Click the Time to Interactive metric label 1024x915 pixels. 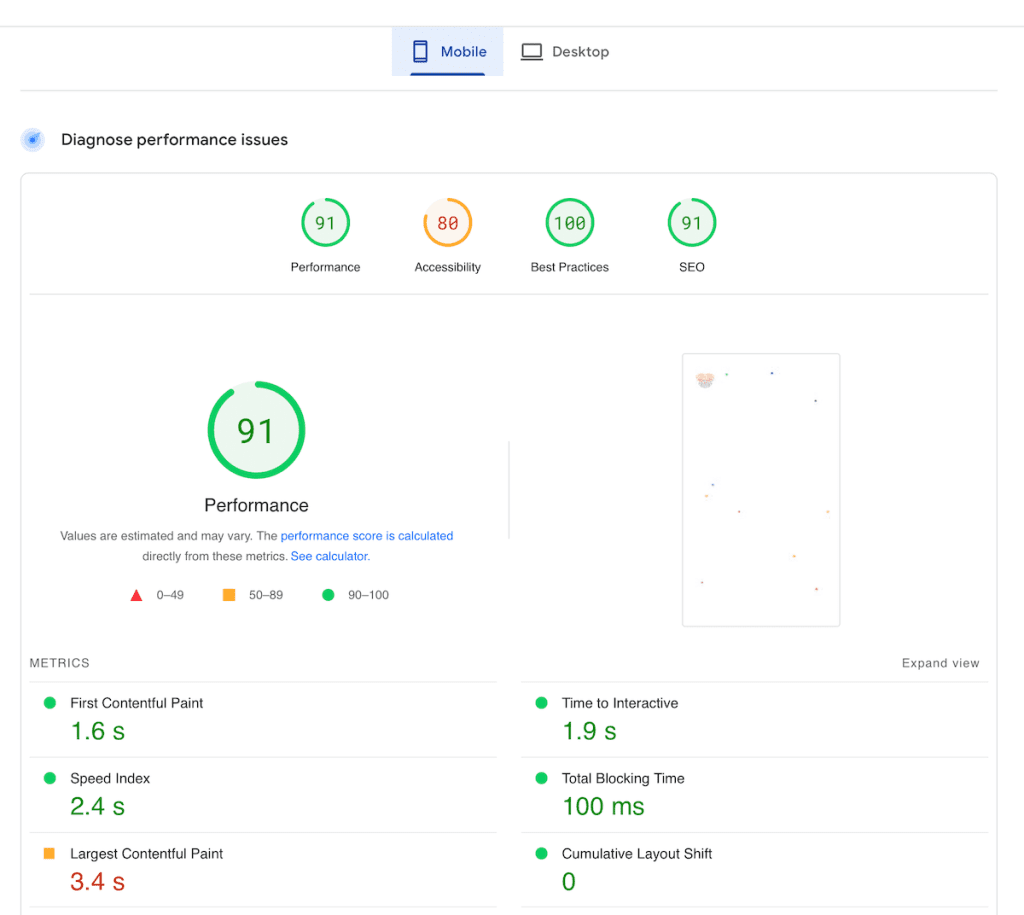620,703
